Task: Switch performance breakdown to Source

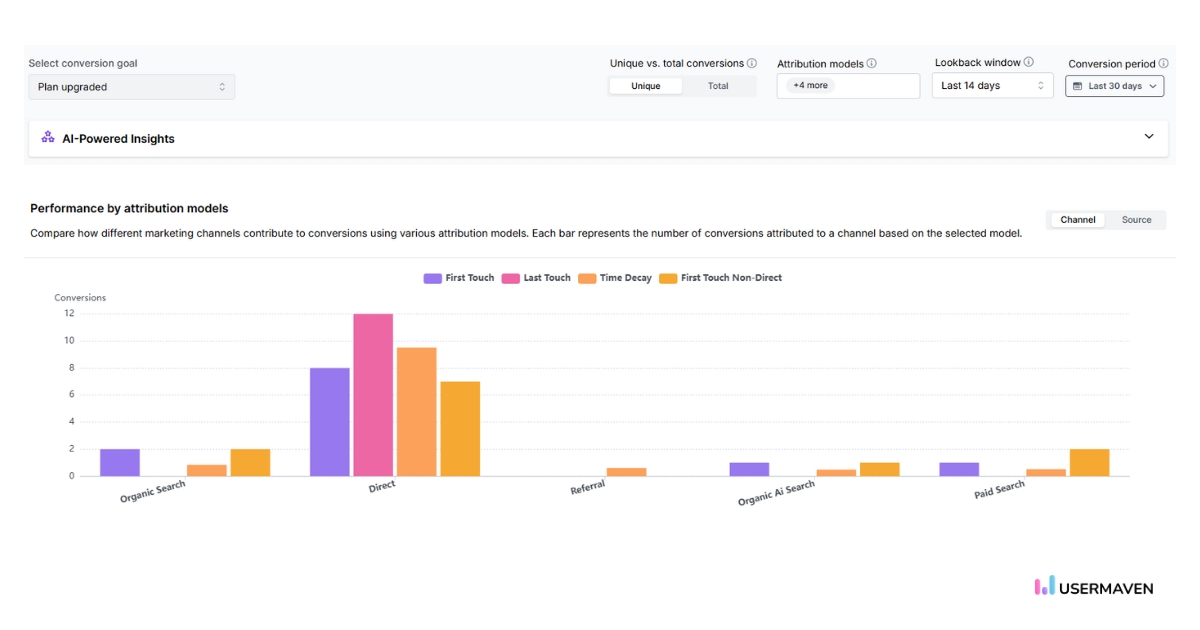Action: 1137,219
